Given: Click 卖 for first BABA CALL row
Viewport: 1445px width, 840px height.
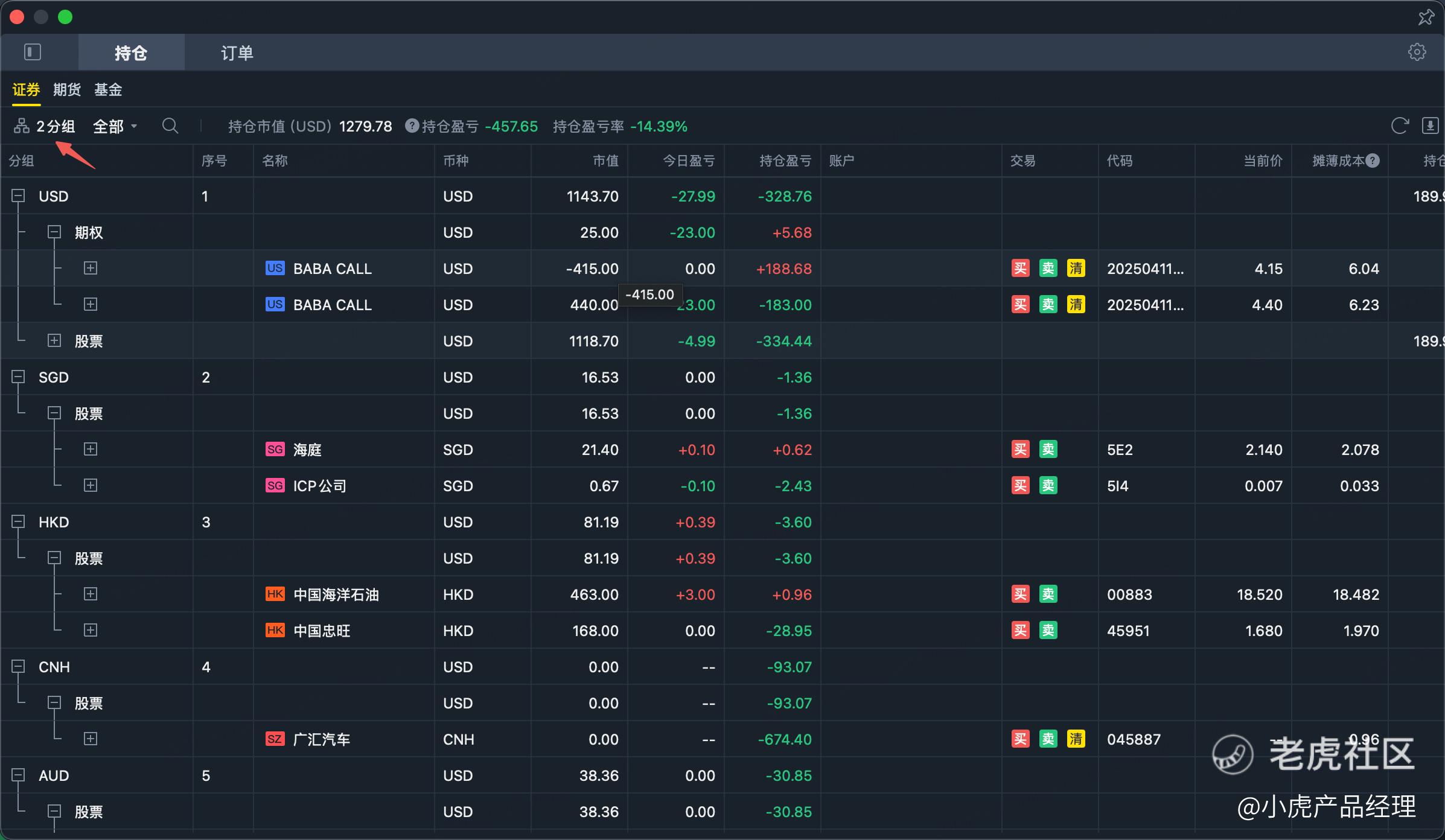Looking at the screenshot, I should (x=1048, y=269).
